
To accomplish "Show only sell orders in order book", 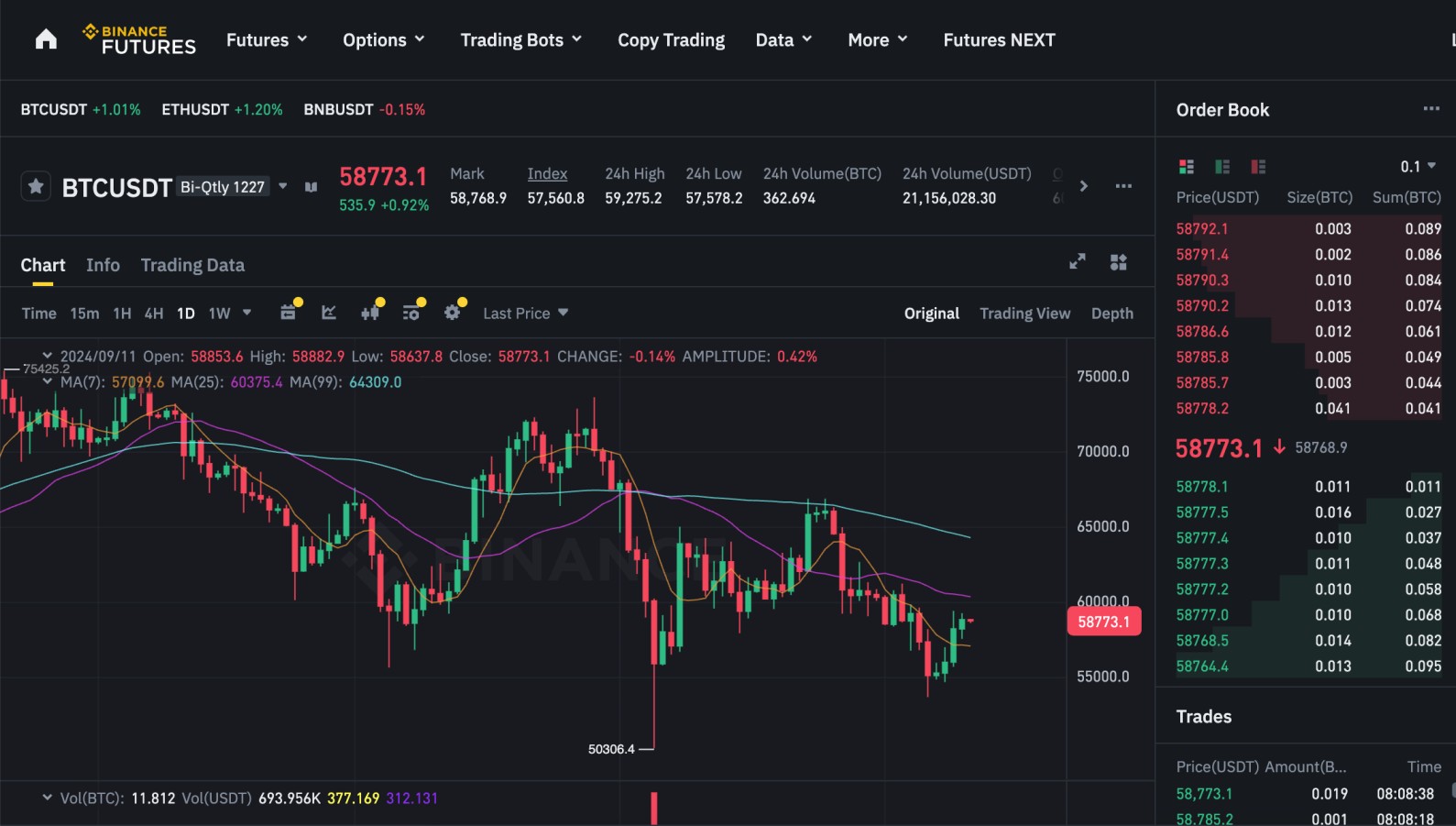I will tap(1258, 167).
